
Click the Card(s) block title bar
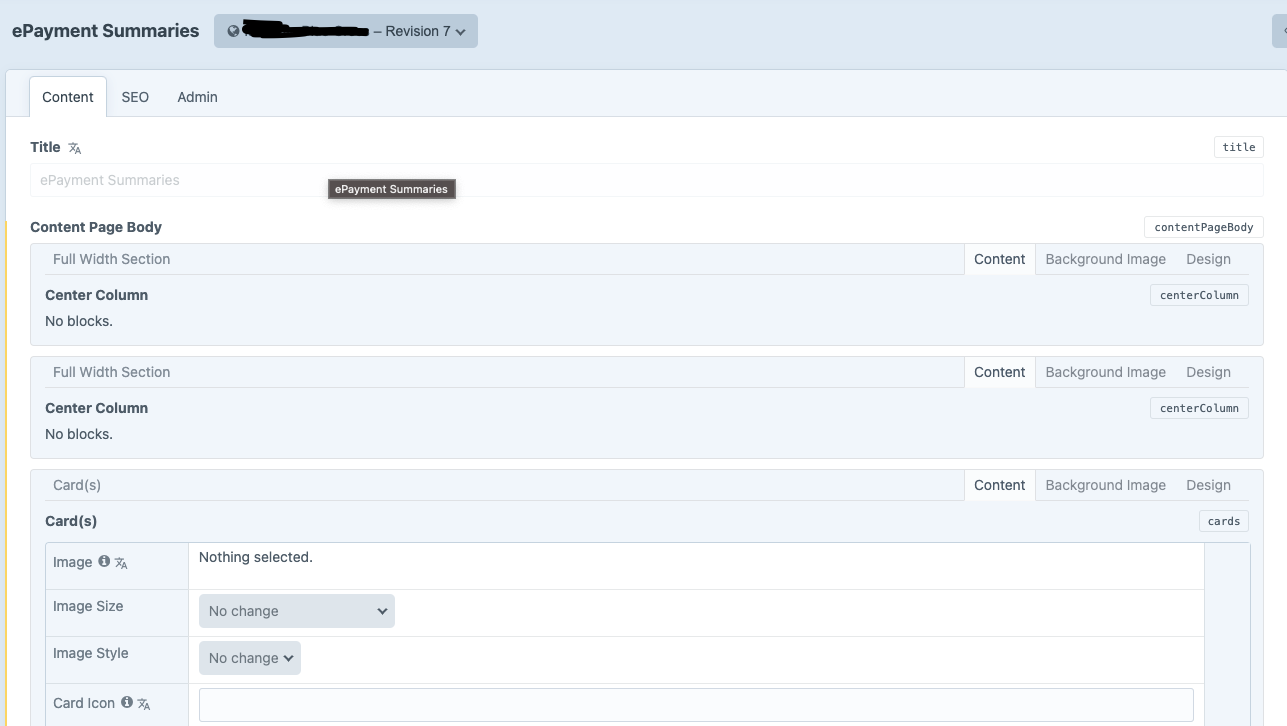(77, 485)
